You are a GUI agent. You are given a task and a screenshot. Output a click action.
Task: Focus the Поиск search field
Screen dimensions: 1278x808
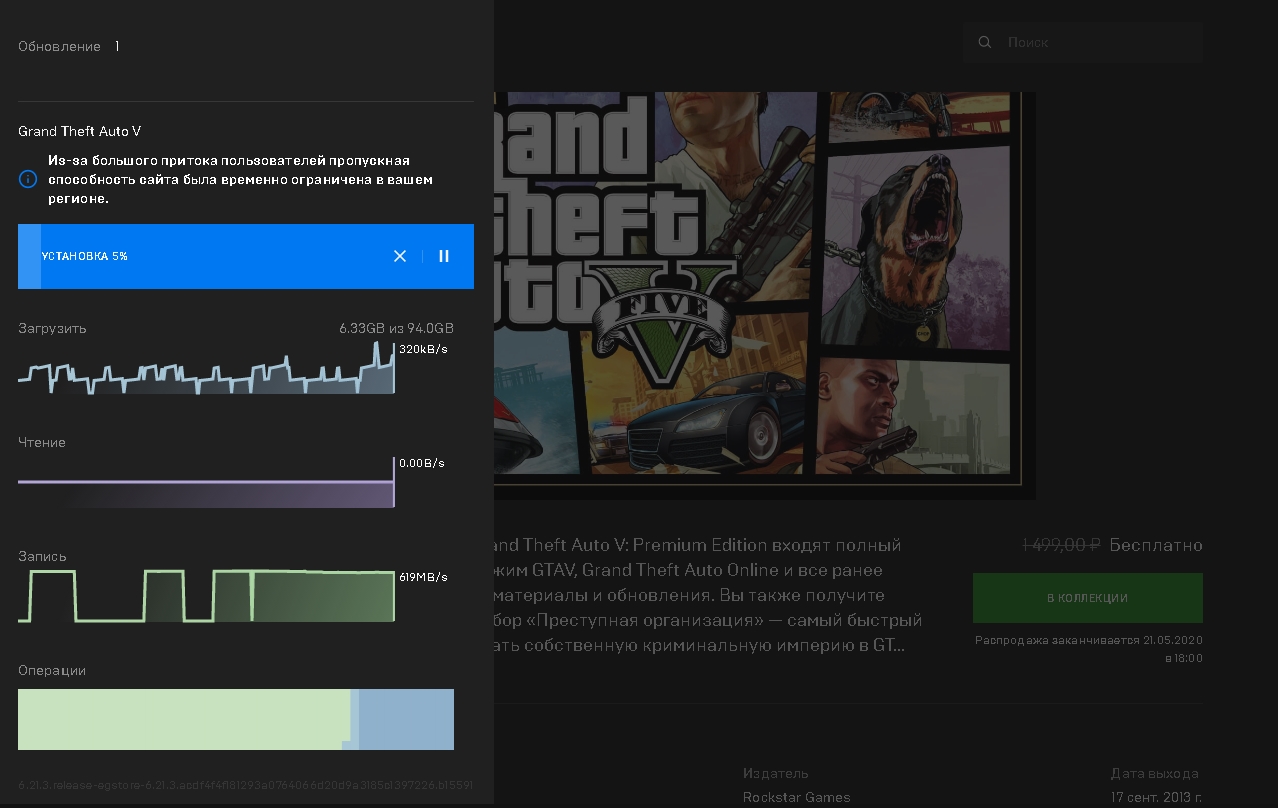[x=1083, y=42]
